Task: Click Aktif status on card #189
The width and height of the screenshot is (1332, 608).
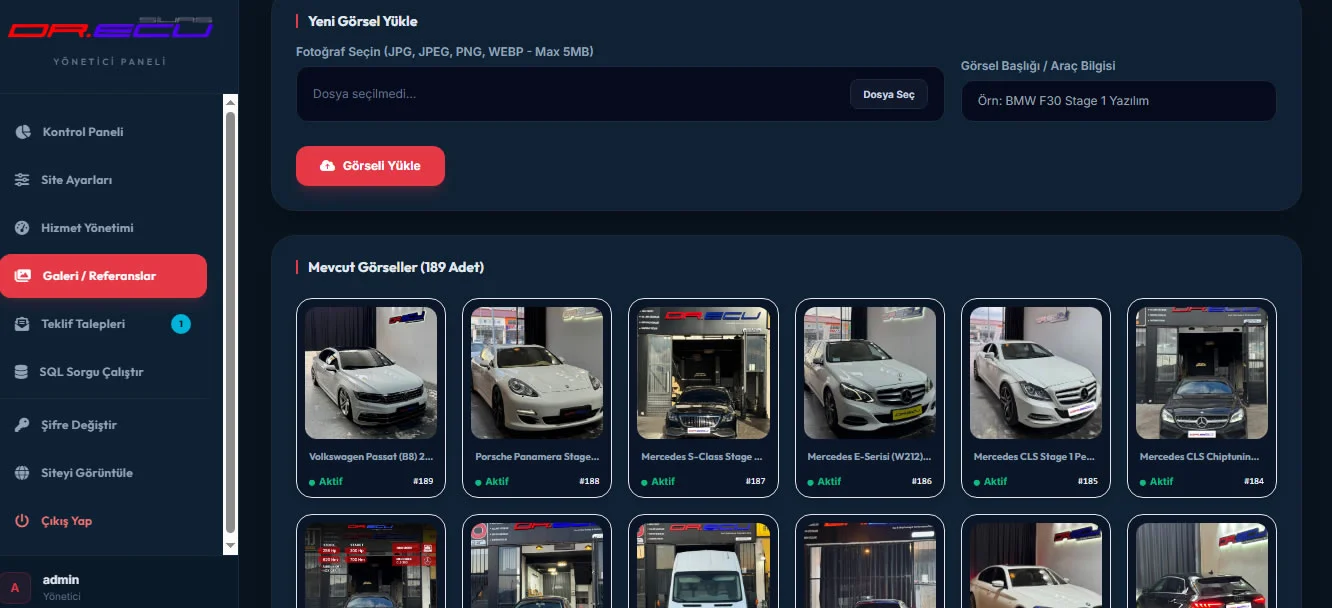Action: tap(326, 482)
